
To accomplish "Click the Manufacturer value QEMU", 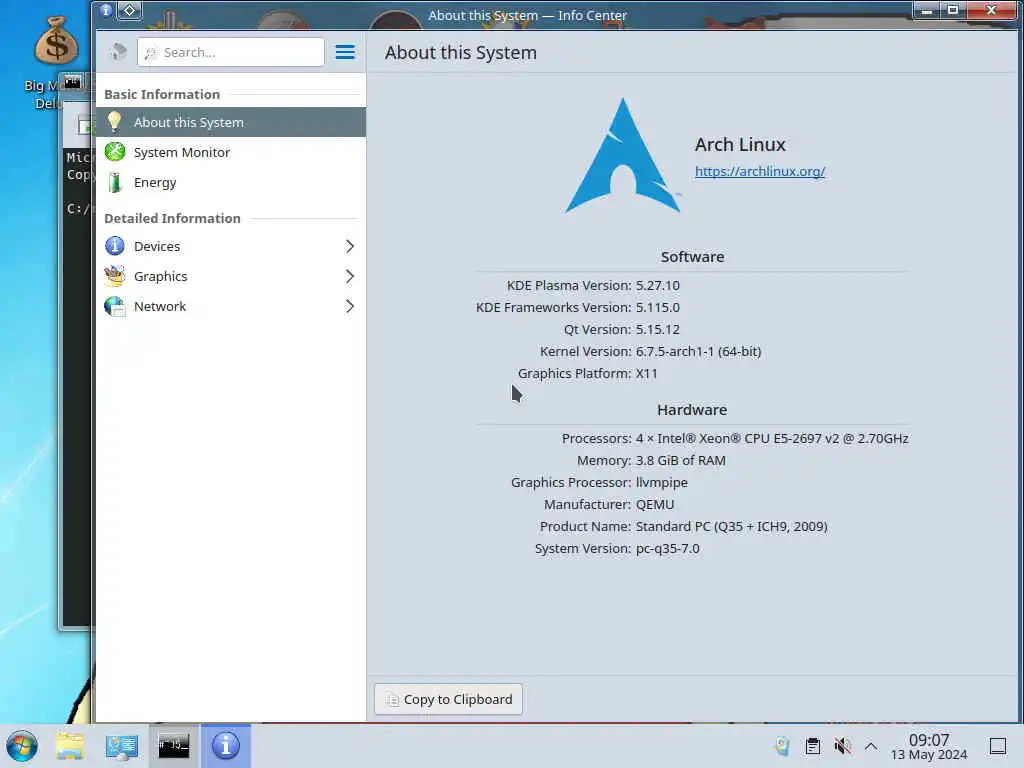I will pos(655,504).
